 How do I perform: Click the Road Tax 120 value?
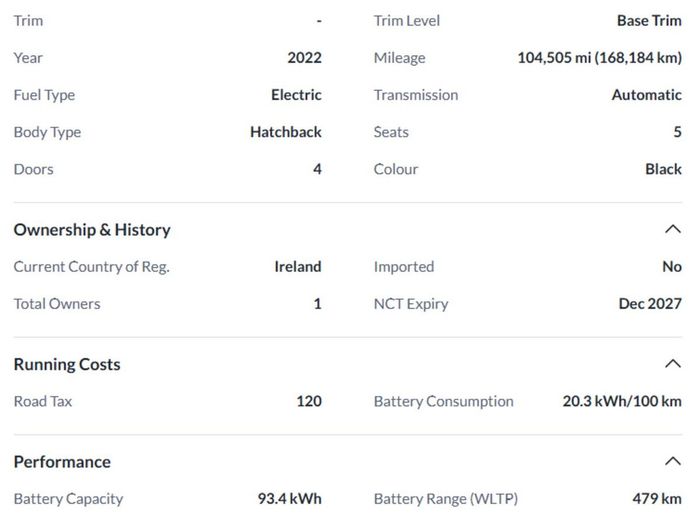point(309,401)
